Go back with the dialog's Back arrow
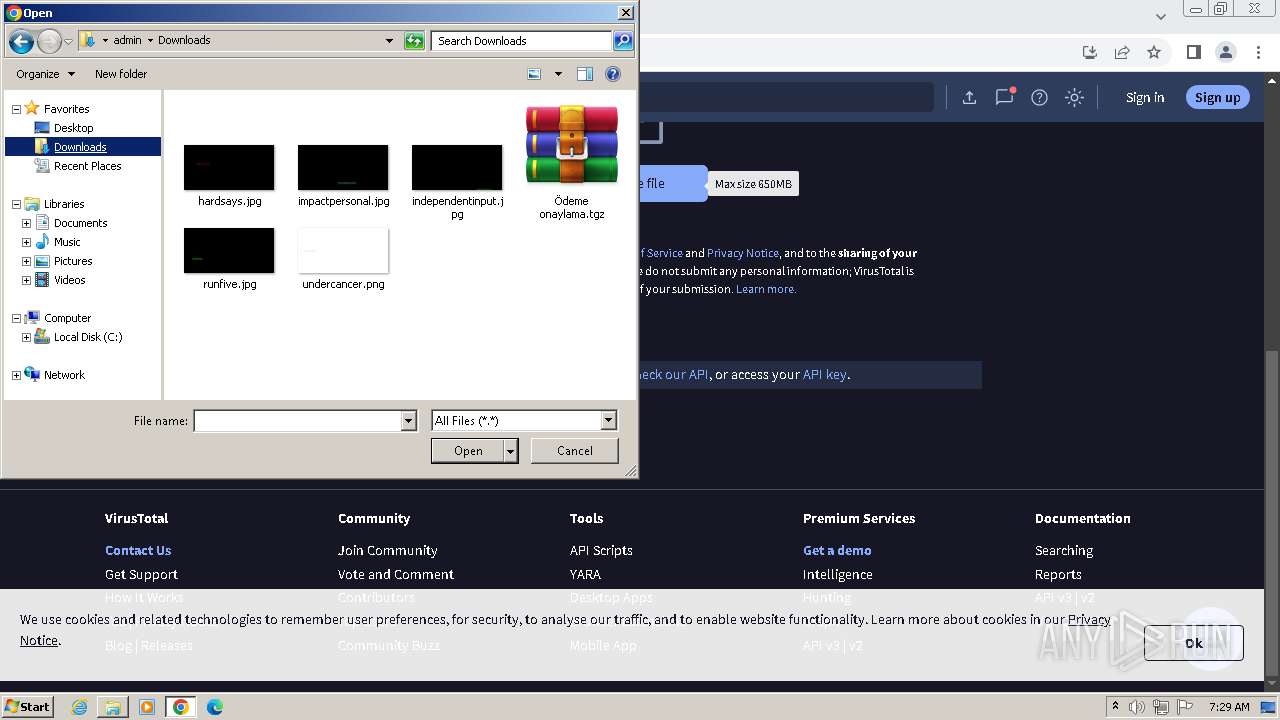 [x=21, y=41]
